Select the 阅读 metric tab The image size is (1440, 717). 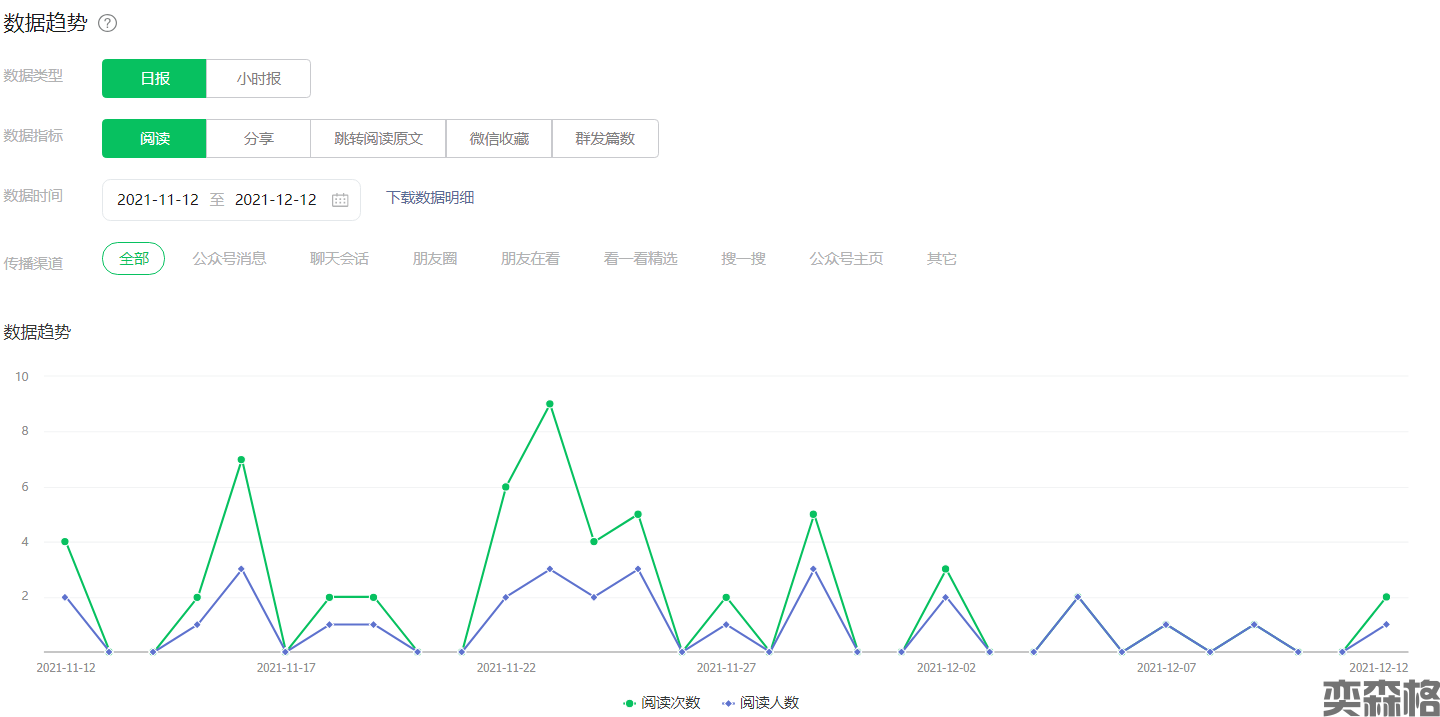154,139
